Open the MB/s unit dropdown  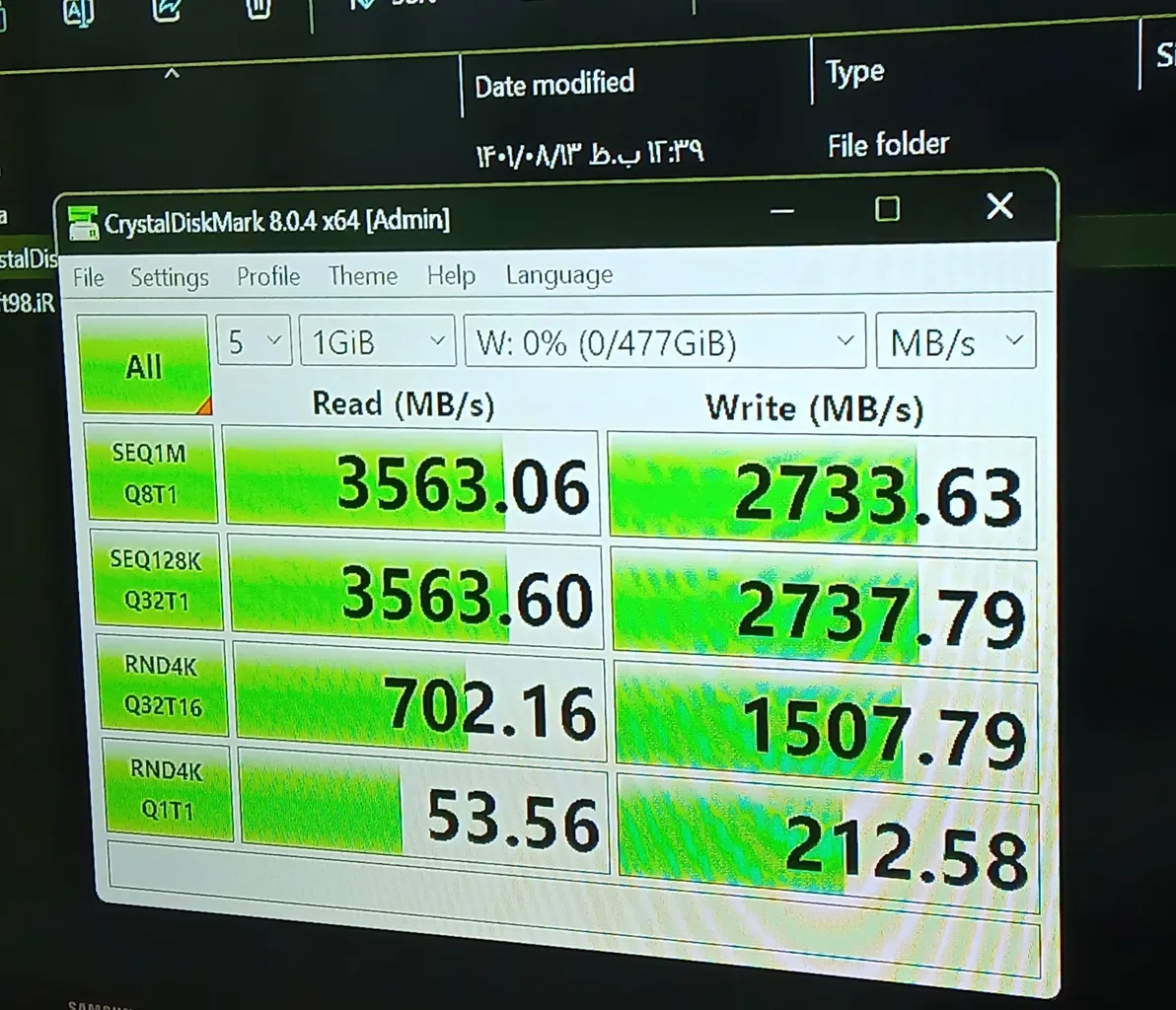pos(955,341)
